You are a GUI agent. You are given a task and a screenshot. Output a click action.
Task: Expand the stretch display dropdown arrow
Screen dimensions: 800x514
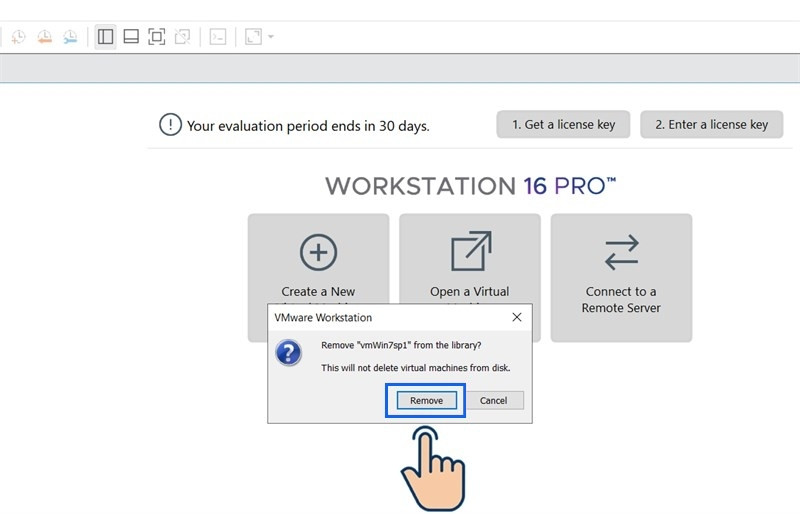point(271,37)
